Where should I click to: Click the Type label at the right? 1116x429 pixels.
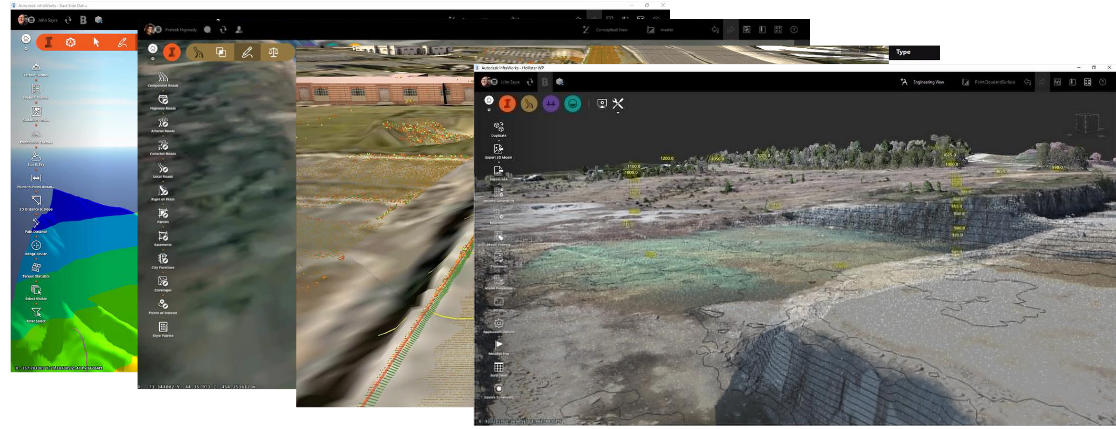click(903, 52)
